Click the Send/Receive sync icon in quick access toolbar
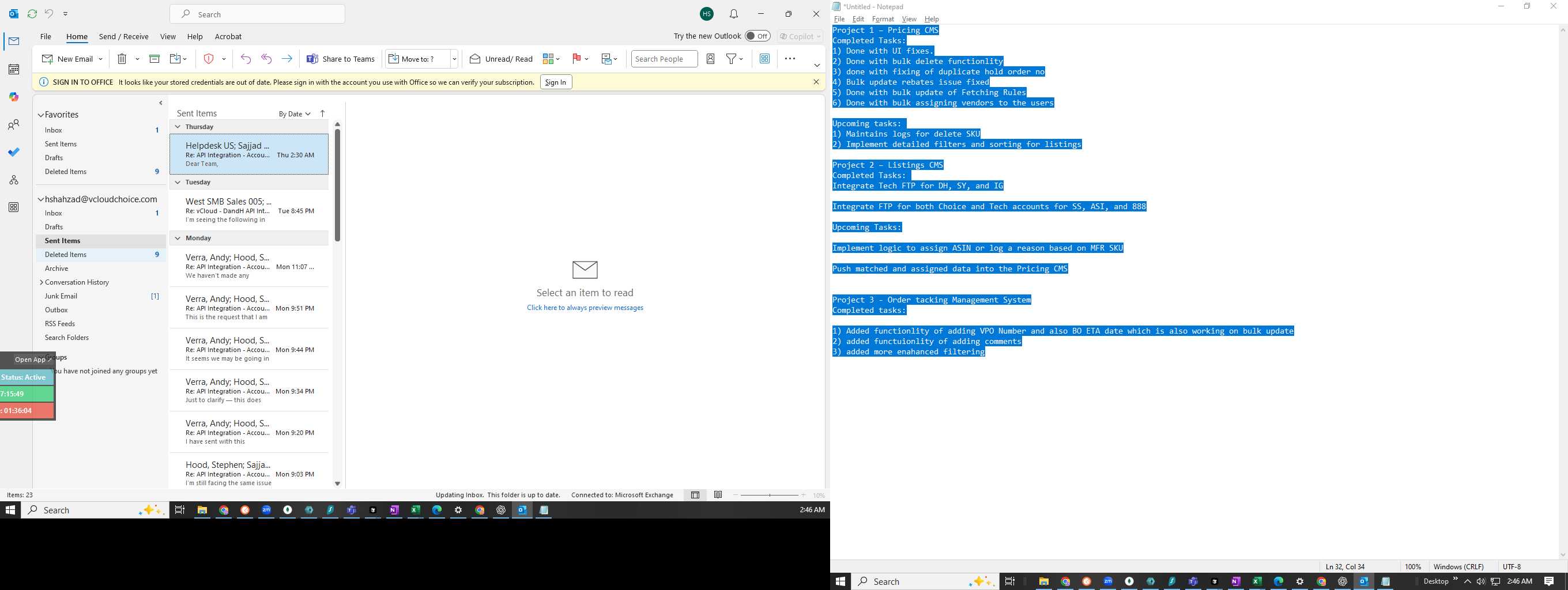 coord(32,13)
